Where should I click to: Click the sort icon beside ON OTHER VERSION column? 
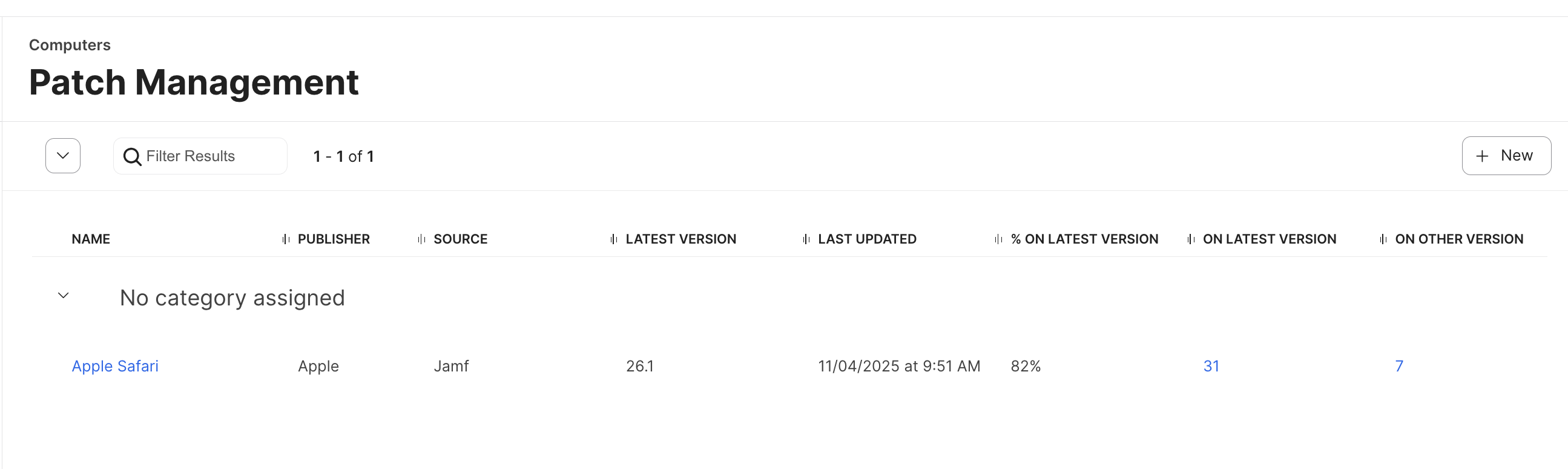pyautogui.click(x=1383, y=239)
